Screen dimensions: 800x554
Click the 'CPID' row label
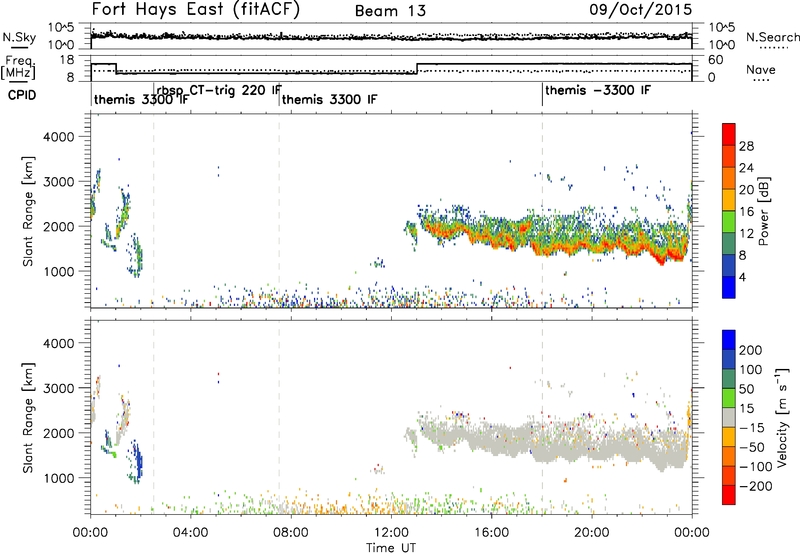click(x=22, y=95)
